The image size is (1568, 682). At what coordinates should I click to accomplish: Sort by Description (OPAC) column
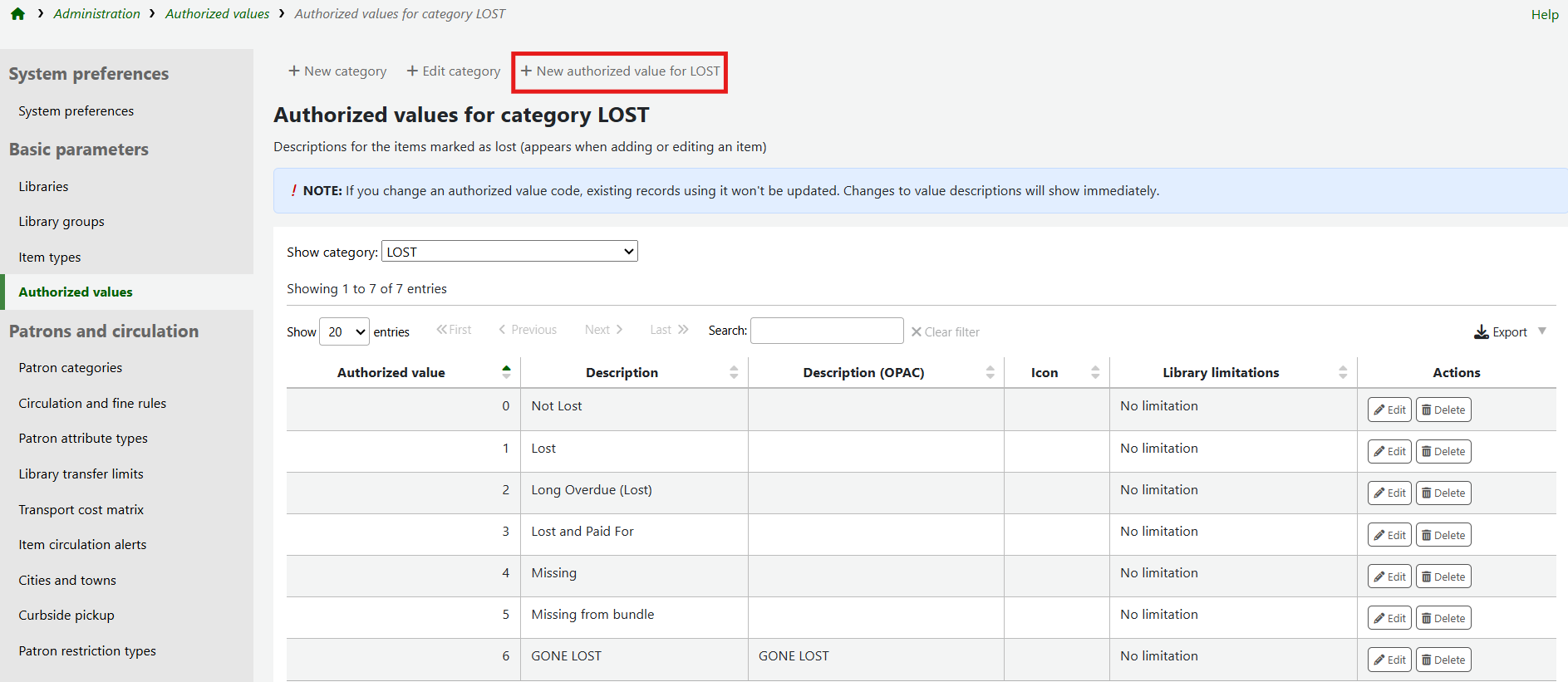click(990, 372)
